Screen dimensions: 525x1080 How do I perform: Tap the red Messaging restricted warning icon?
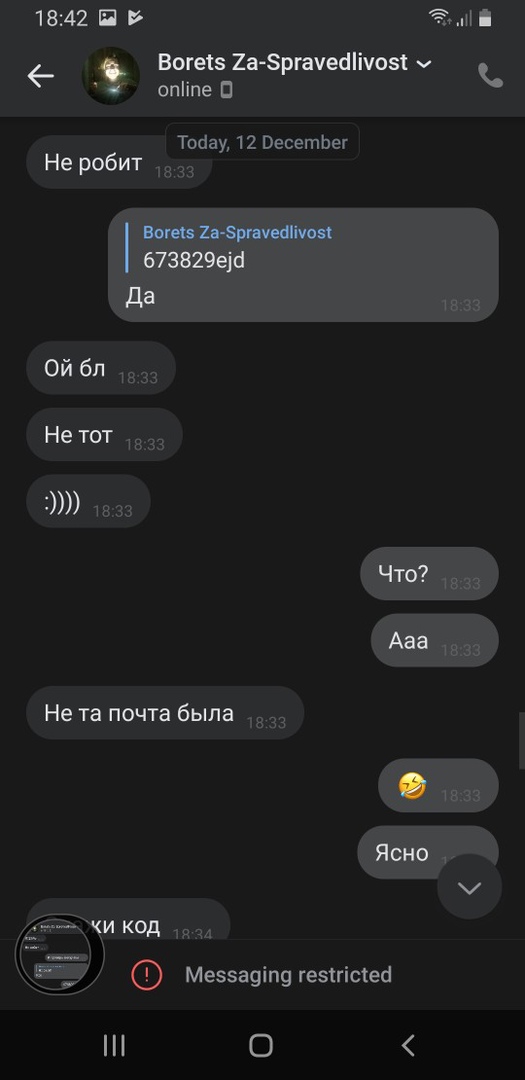(147, 975)
